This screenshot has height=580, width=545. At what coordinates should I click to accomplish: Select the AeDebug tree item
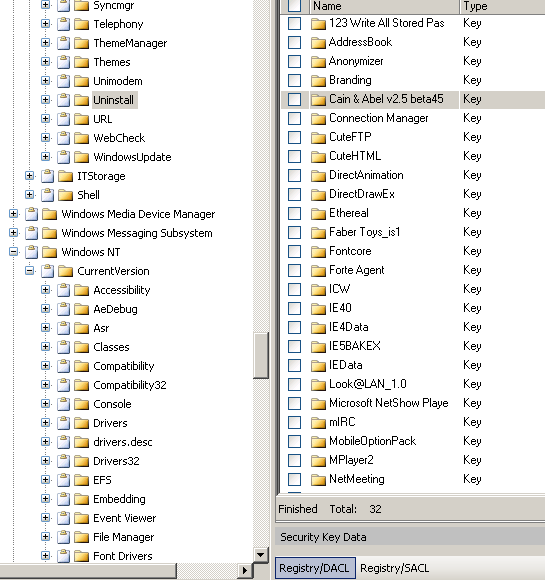tap(115, 309)
